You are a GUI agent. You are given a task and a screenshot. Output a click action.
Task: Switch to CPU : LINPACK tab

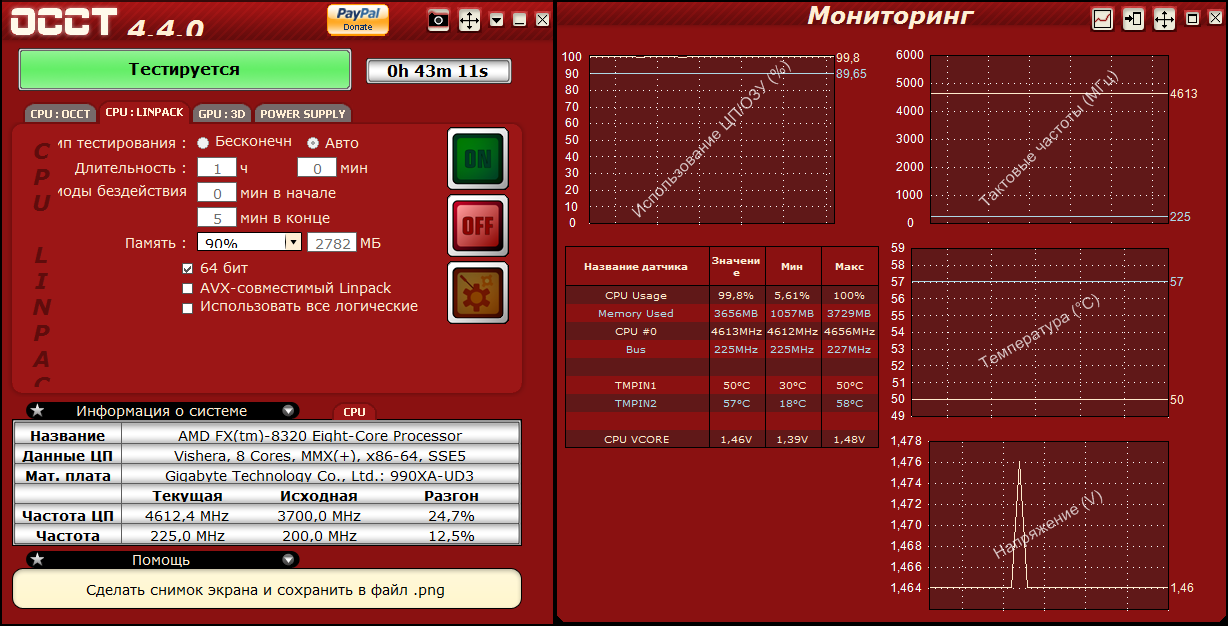(x=145, y=113)
